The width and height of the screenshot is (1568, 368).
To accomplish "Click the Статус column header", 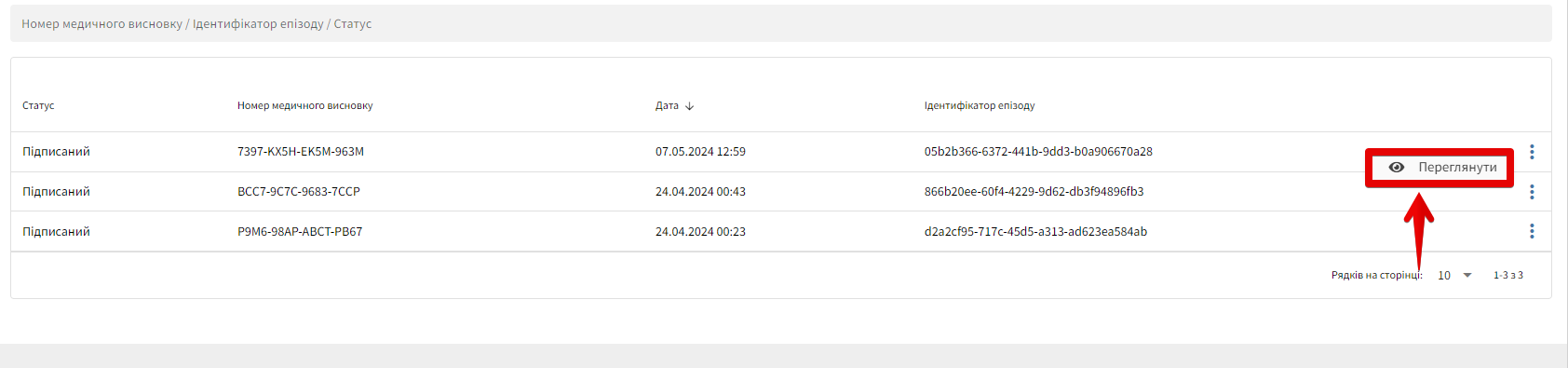I will click(x=38, y=106).
